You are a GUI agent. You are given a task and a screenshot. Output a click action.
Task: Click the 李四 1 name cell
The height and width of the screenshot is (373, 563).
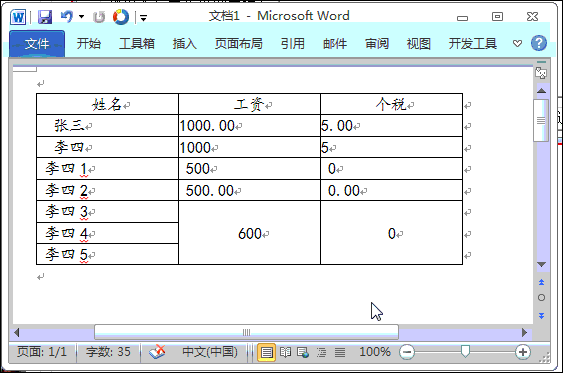(107, 168)
